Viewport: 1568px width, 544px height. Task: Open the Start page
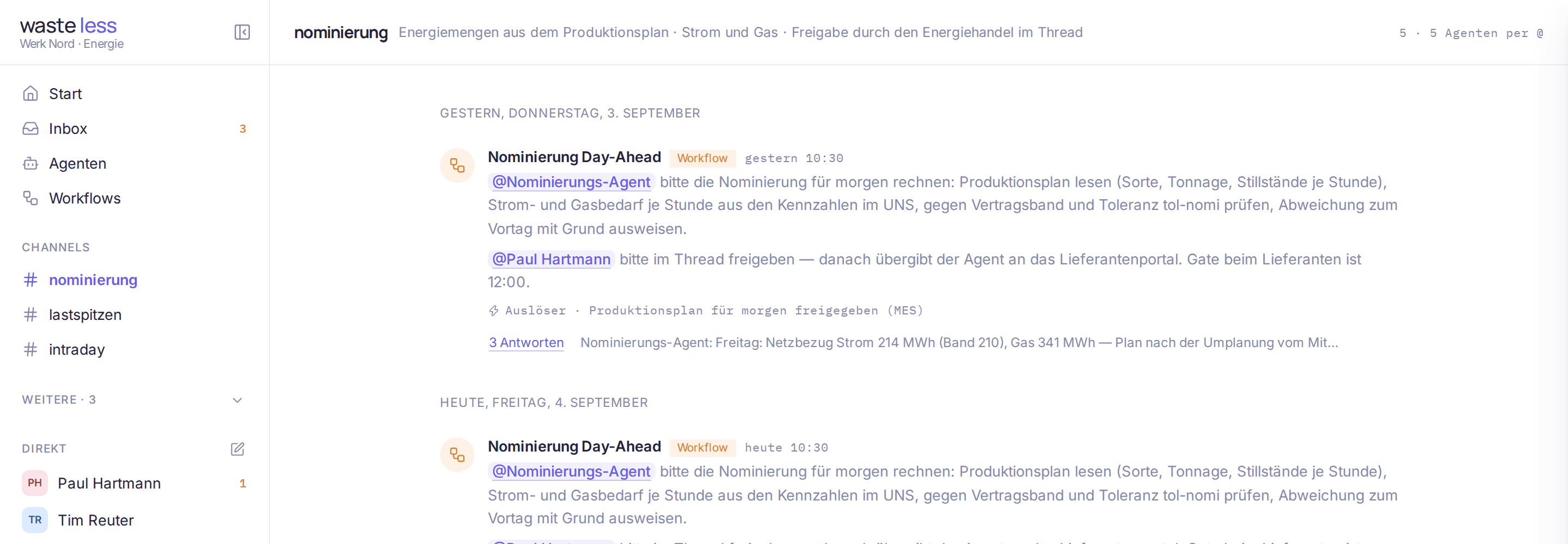pyautogui.click(x=134, y=94)
